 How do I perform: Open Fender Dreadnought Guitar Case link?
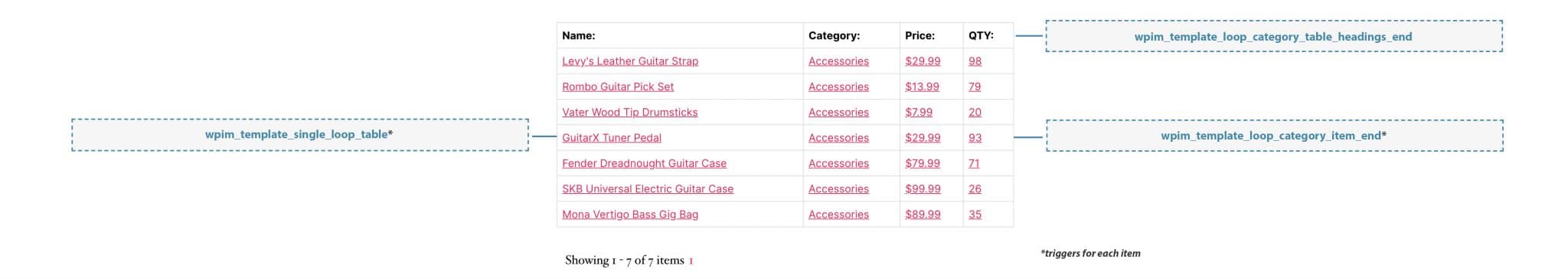[x=644, y=163]
